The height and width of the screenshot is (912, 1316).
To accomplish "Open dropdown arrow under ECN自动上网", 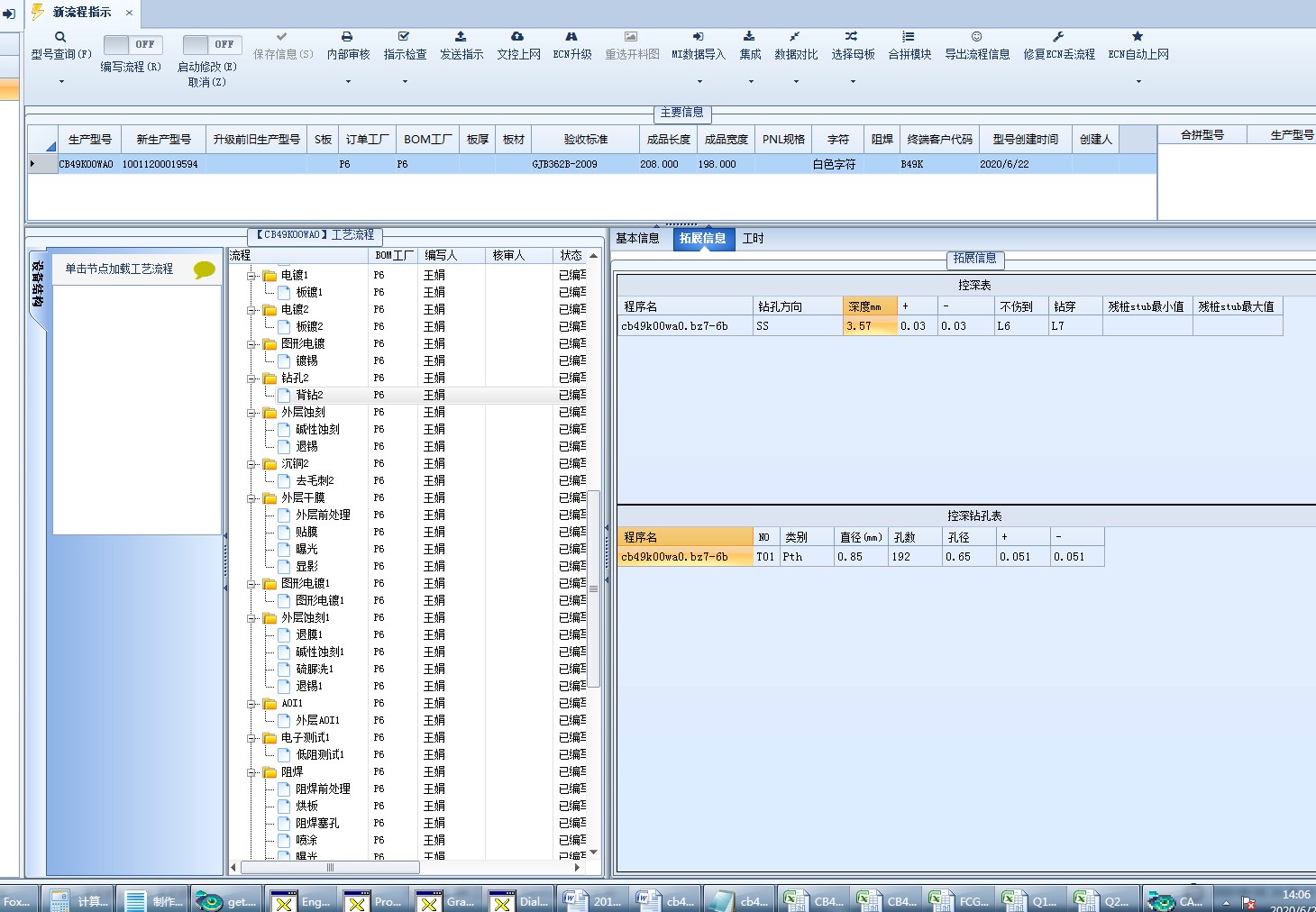I will coord(1138,82).
